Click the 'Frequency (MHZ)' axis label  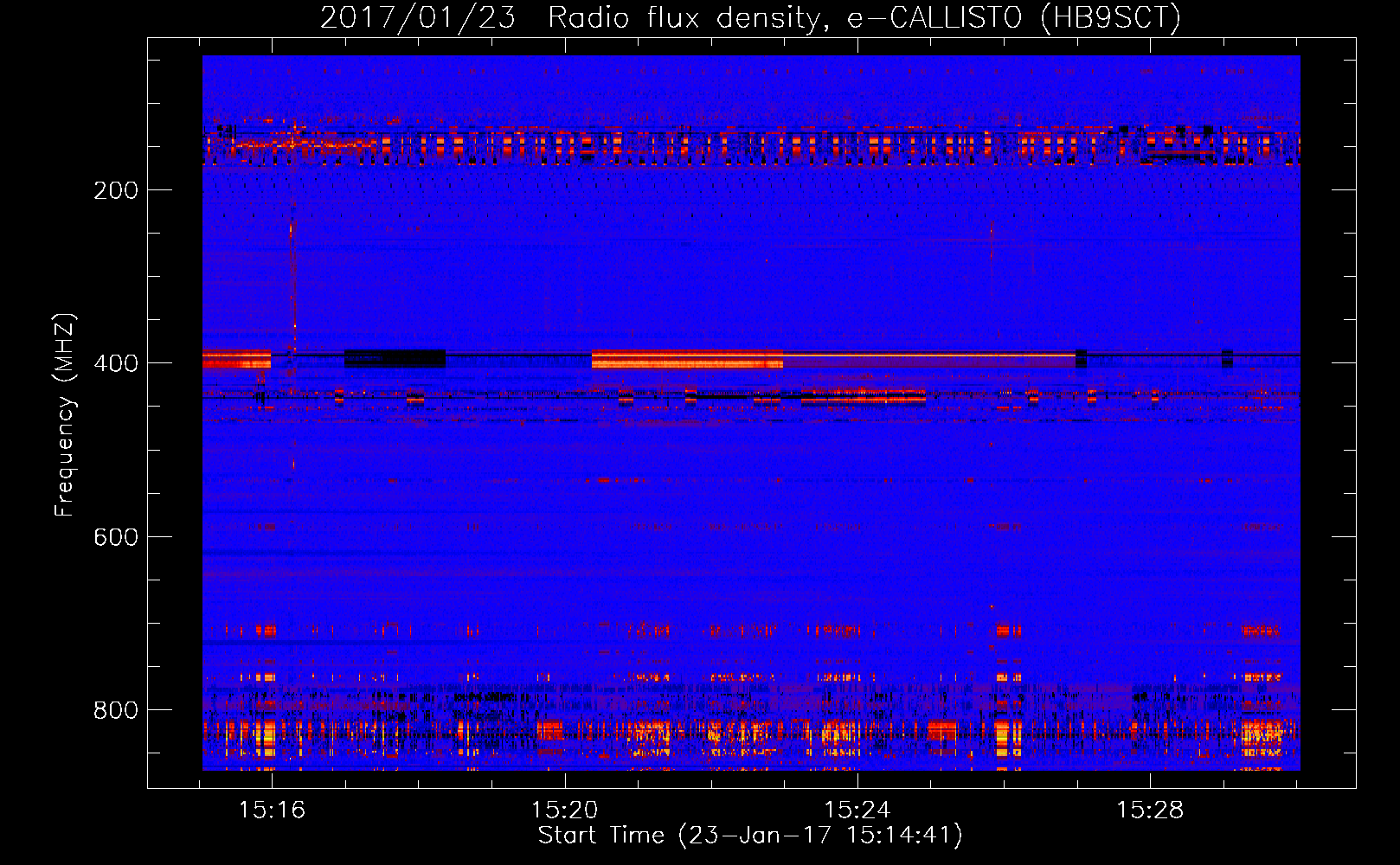coord(65,414)
